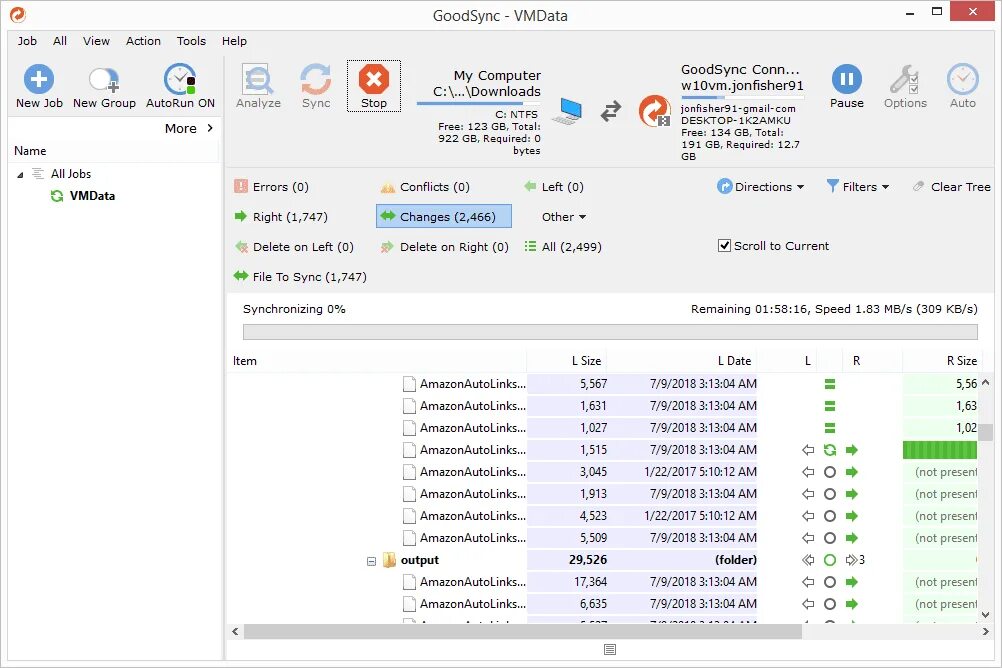The image size is (1002, 668).
Task: Click the GoodSync logo in title bar
Action: (x=17, y=14)
